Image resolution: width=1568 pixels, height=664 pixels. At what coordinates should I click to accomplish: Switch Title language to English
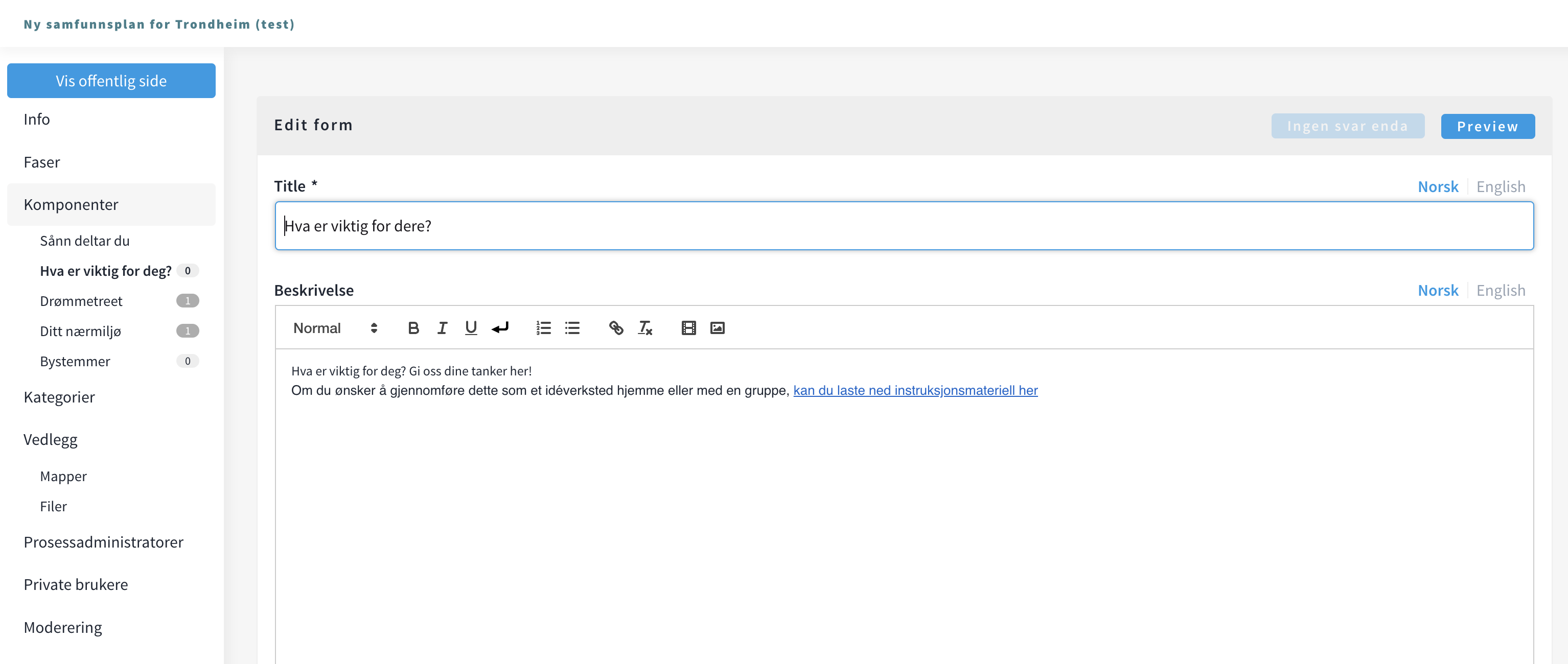pos(1501,186)
